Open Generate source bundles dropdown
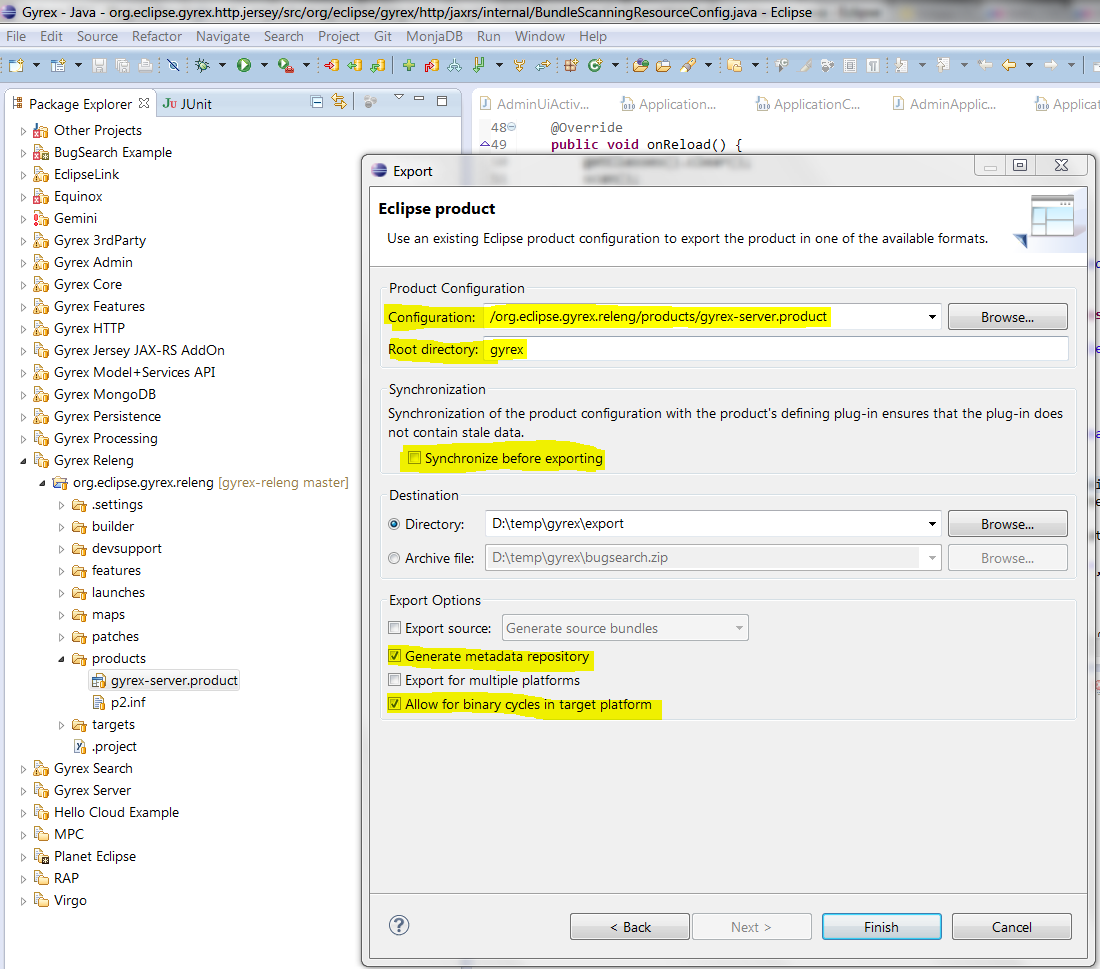The height and width of the screenshot is (969, 1100). (x=739, y=628)
